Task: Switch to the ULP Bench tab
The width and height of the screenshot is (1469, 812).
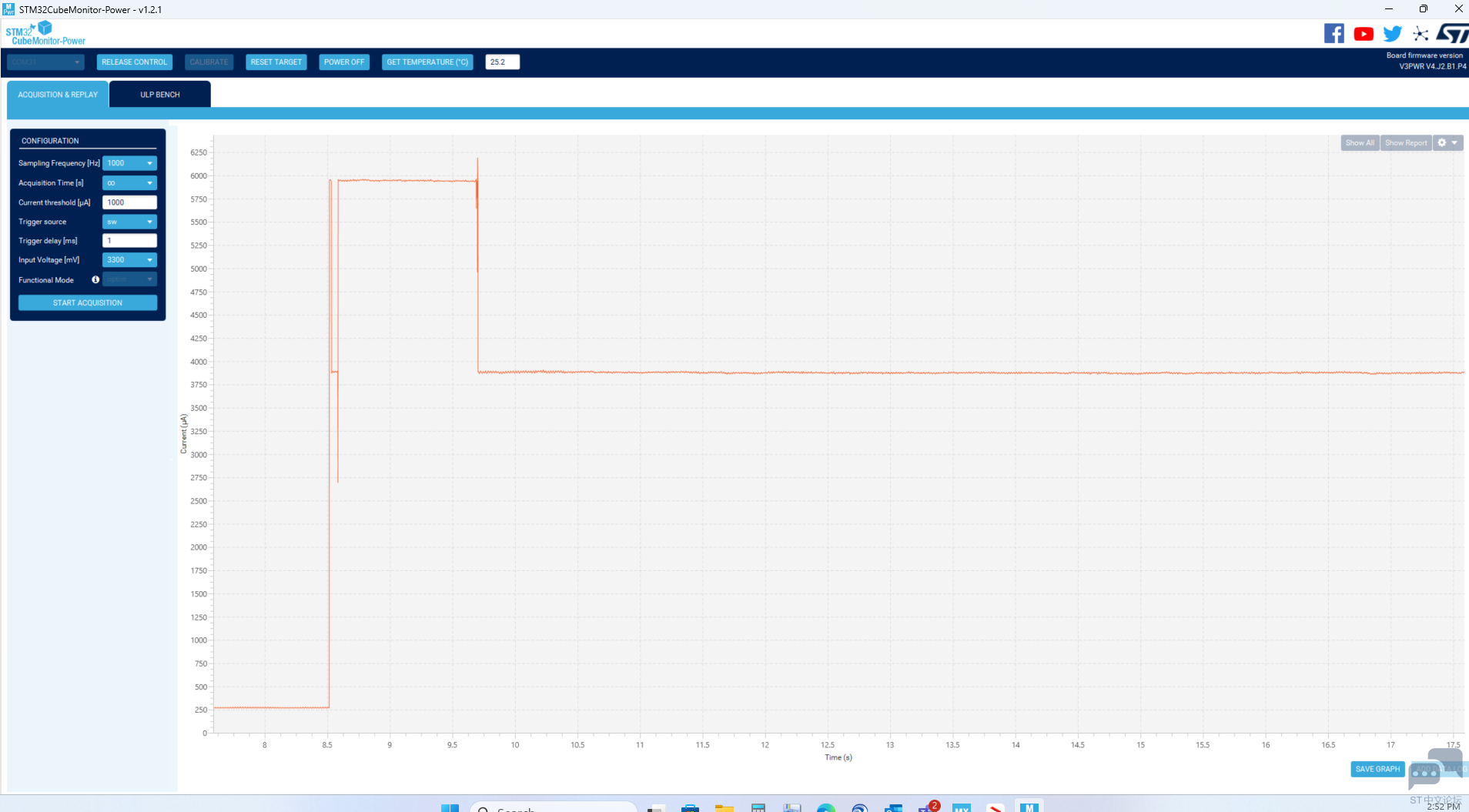Action: pyautogui.click(x=160, y=95)
